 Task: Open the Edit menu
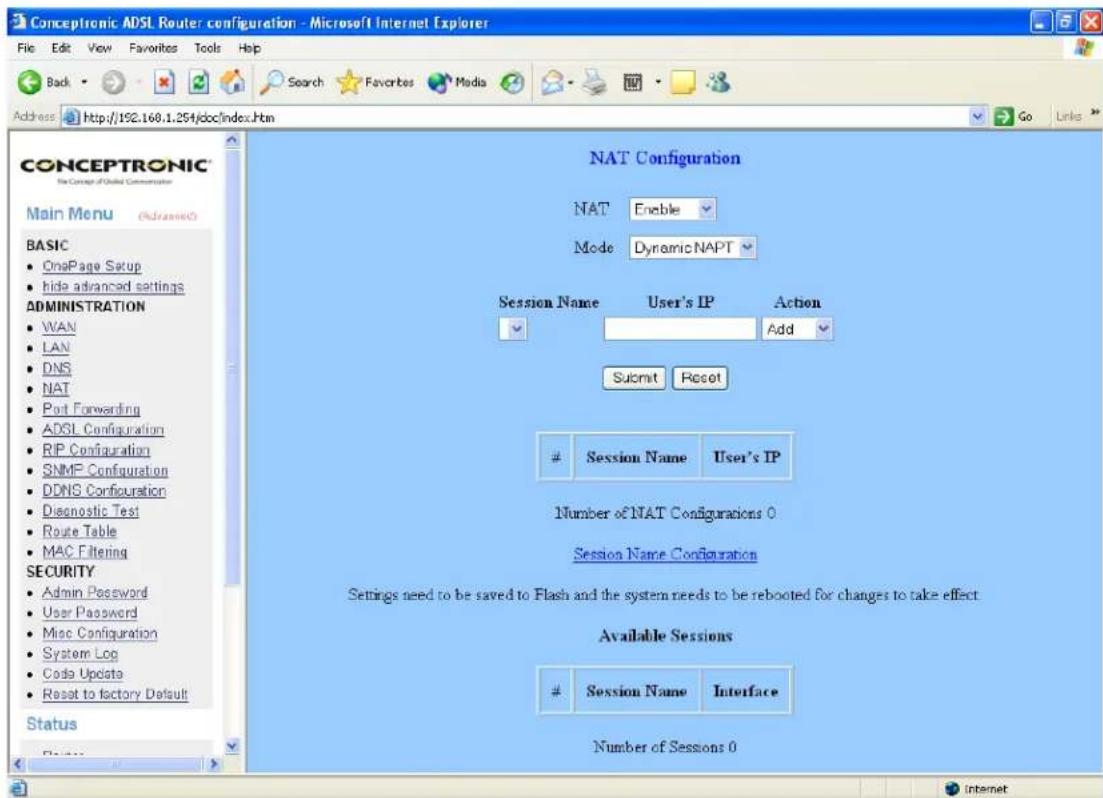click(60, 48)
